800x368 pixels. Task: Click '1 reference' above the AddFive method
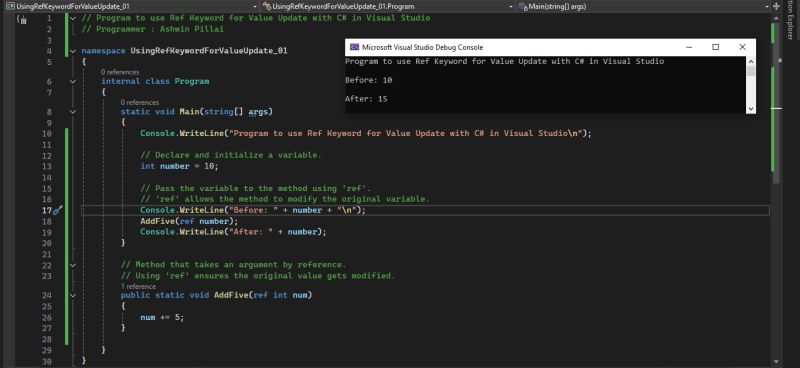138,286
